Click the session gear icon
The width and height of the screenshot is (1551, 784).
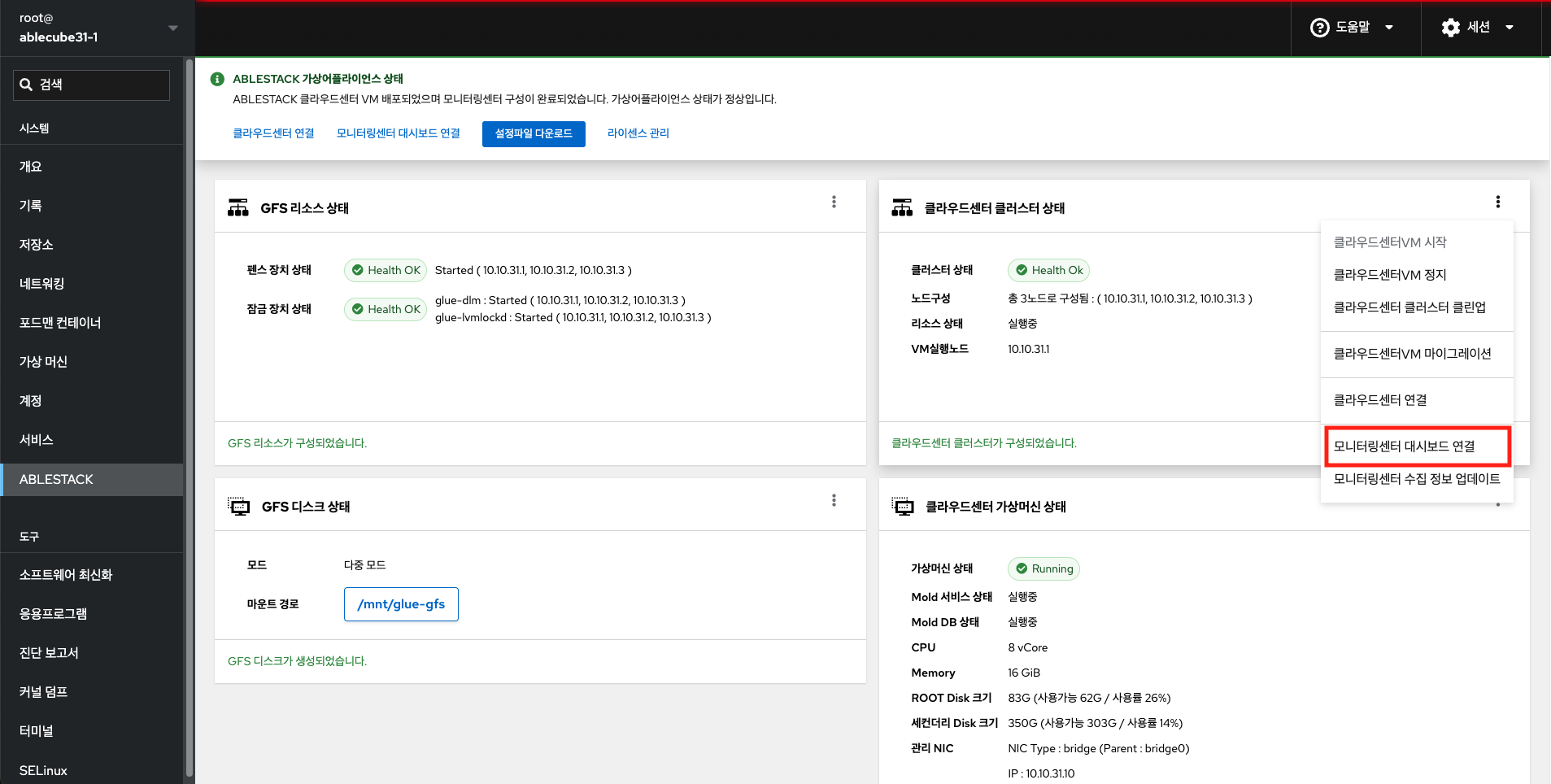point(1450,28)
